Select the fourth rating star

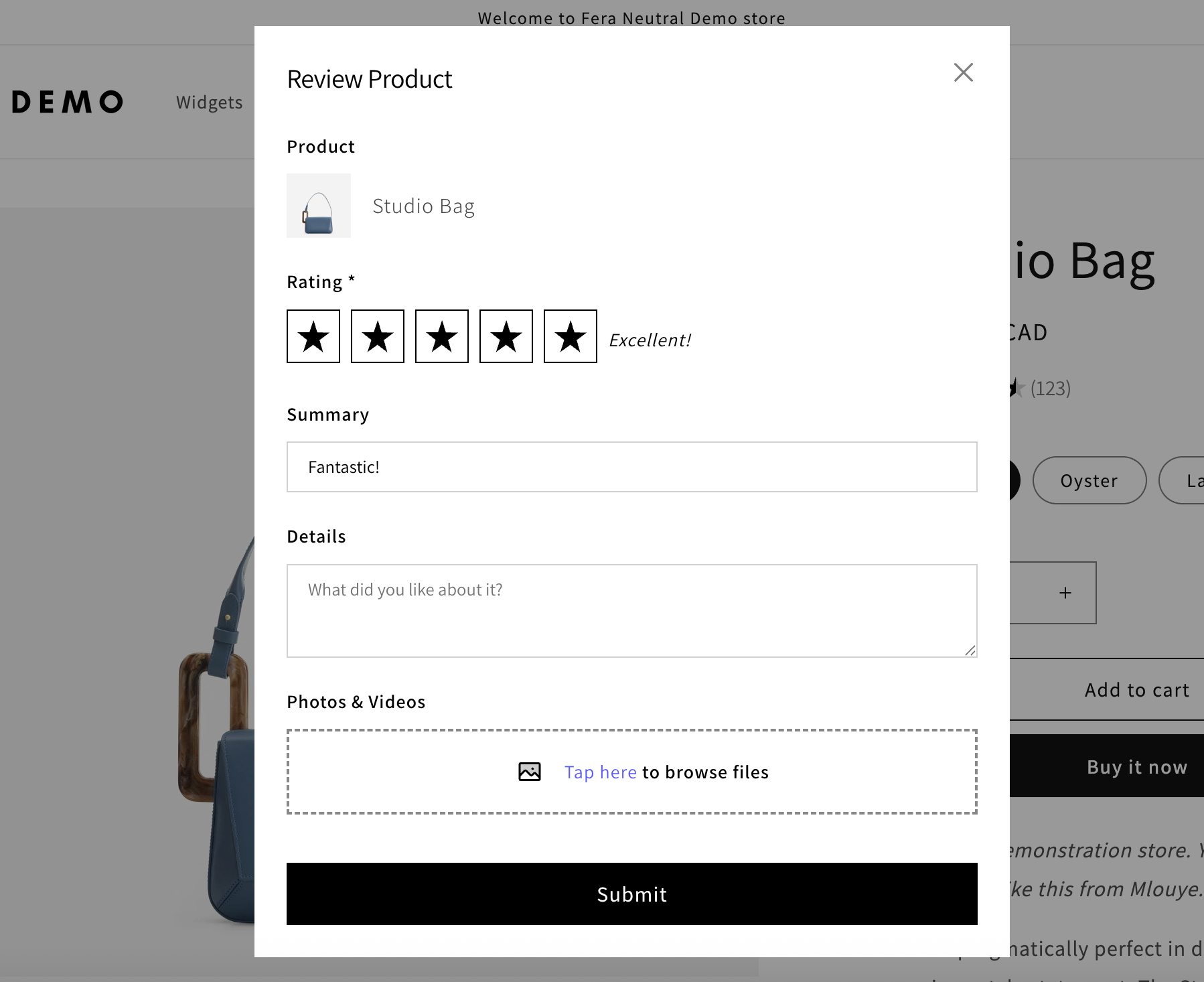(x=506, y=336)
